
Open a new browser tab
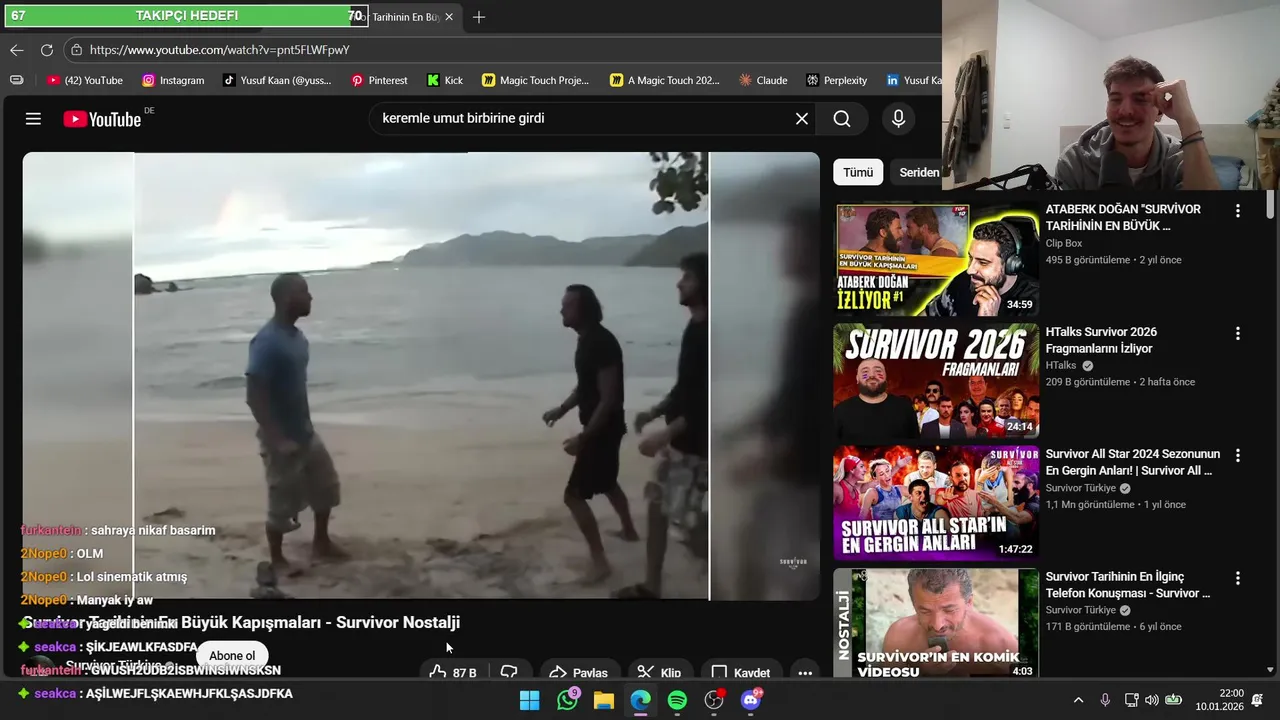pyautogui.click(x=479, y=17)
